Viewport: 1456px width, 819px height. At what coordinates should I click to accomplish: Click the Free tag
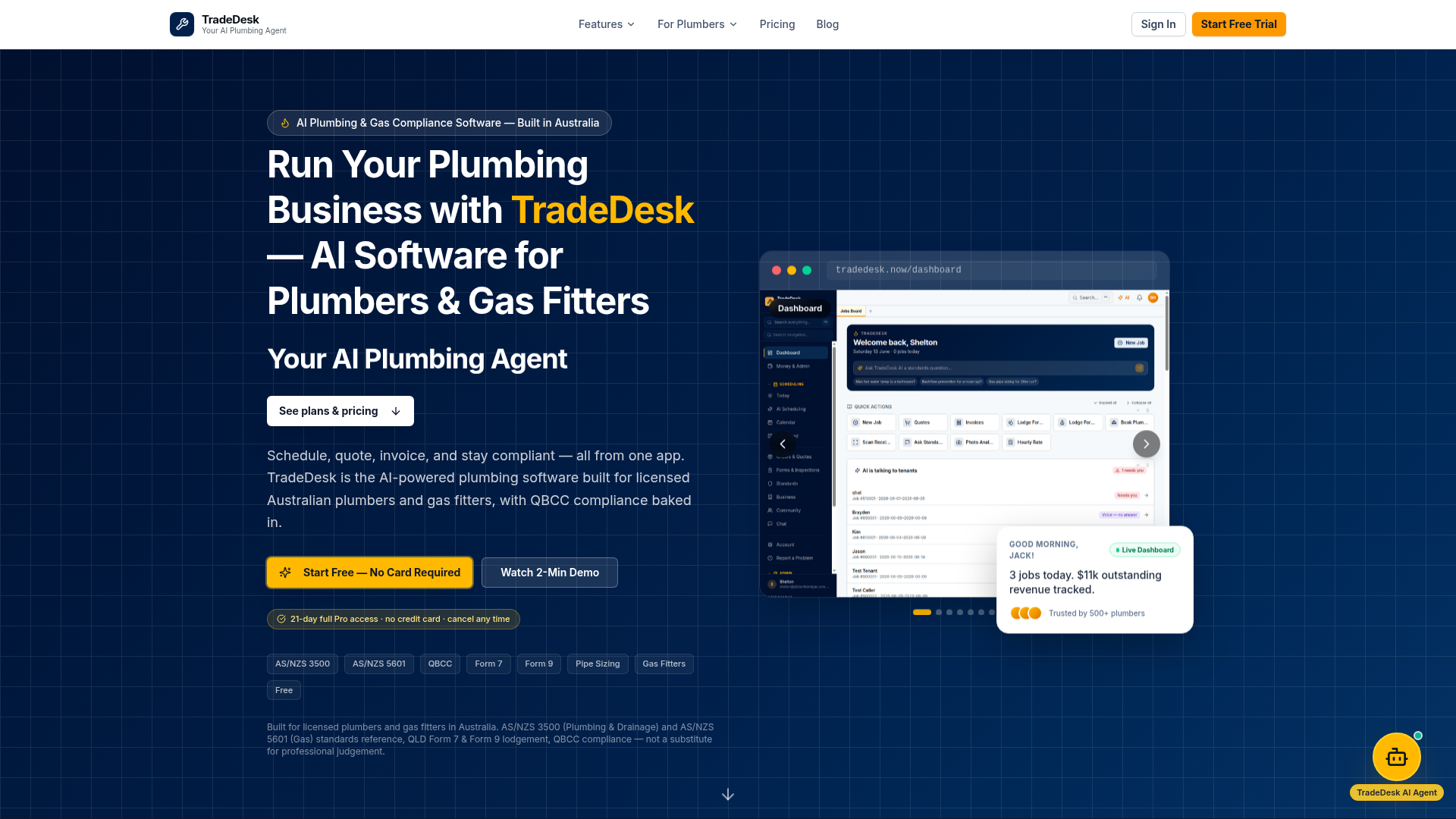[284, 691]
